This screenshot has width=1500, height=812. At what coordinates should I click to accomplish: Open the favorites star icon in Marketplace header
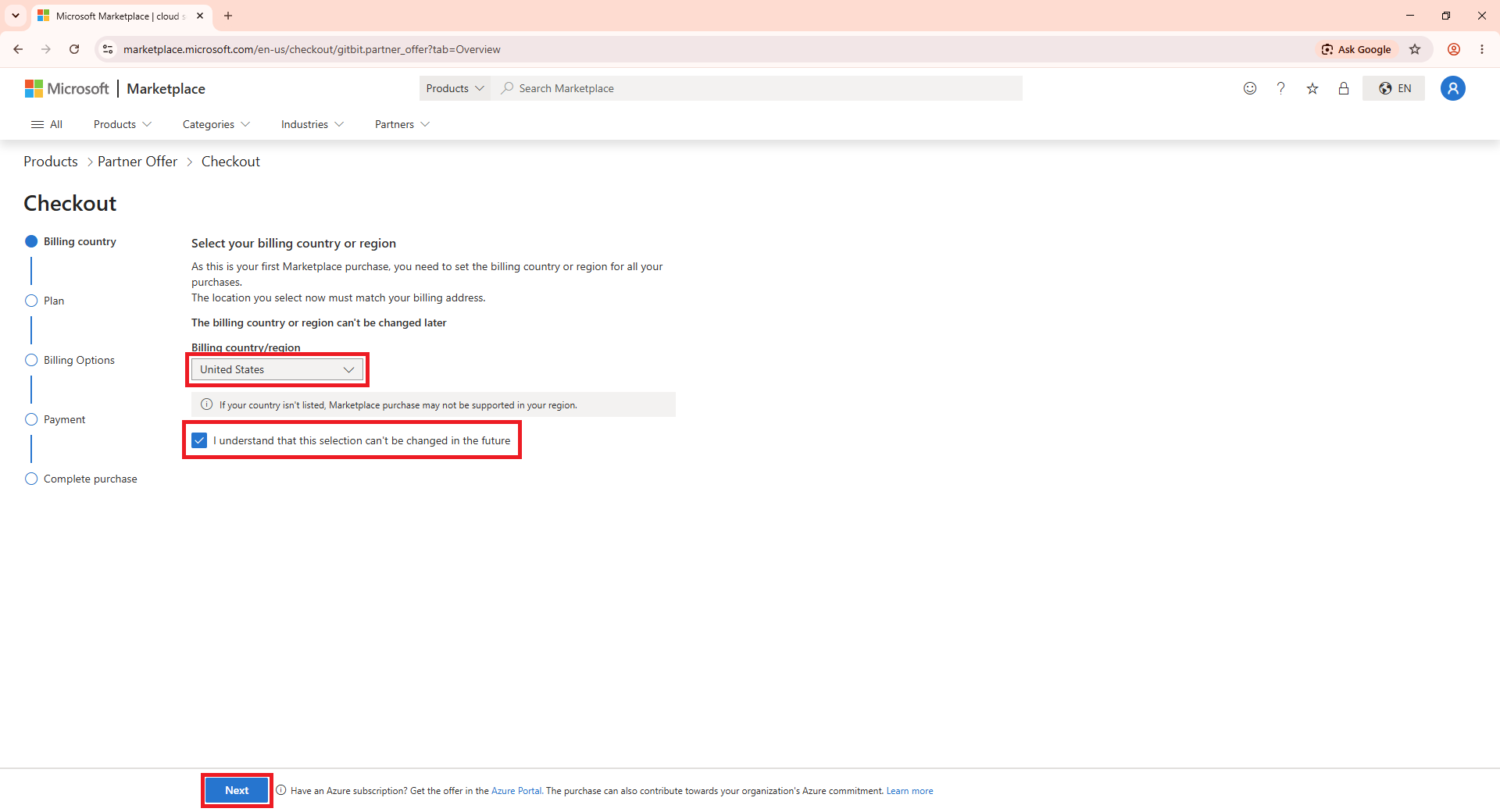point(1312,88)
